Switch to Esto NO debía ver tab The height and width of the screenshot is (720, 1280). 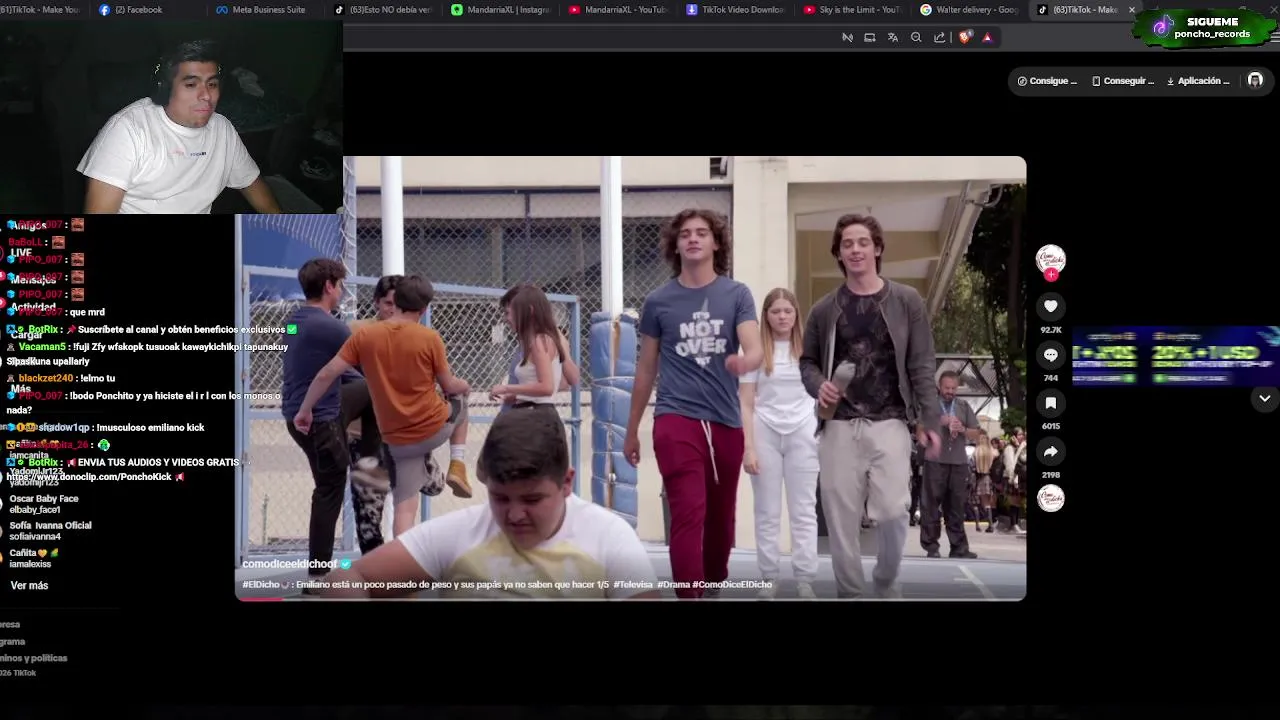coord(383,10)
